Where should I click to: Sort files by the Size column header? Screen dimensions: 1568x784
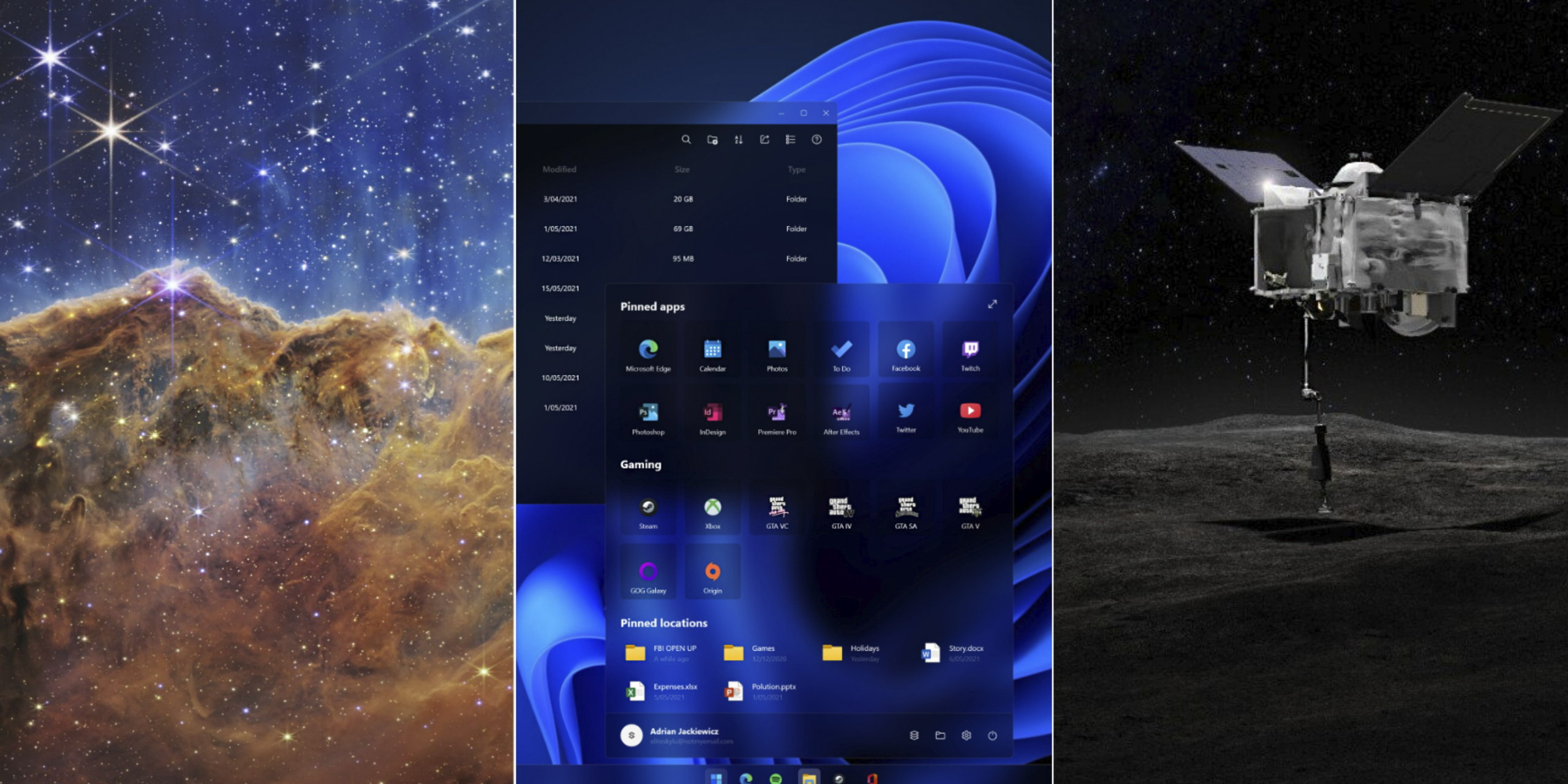(682, 169)
